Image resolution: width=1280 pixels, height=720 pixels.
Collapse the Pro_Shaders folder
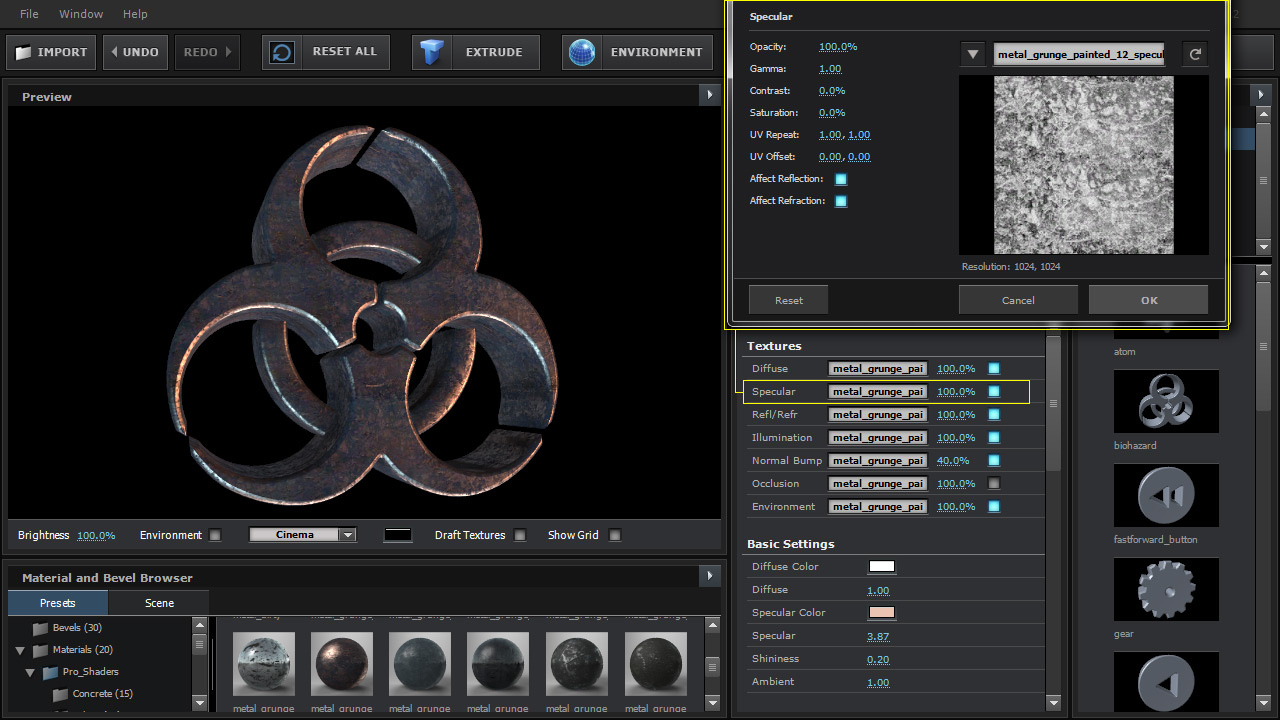(30, 673)
